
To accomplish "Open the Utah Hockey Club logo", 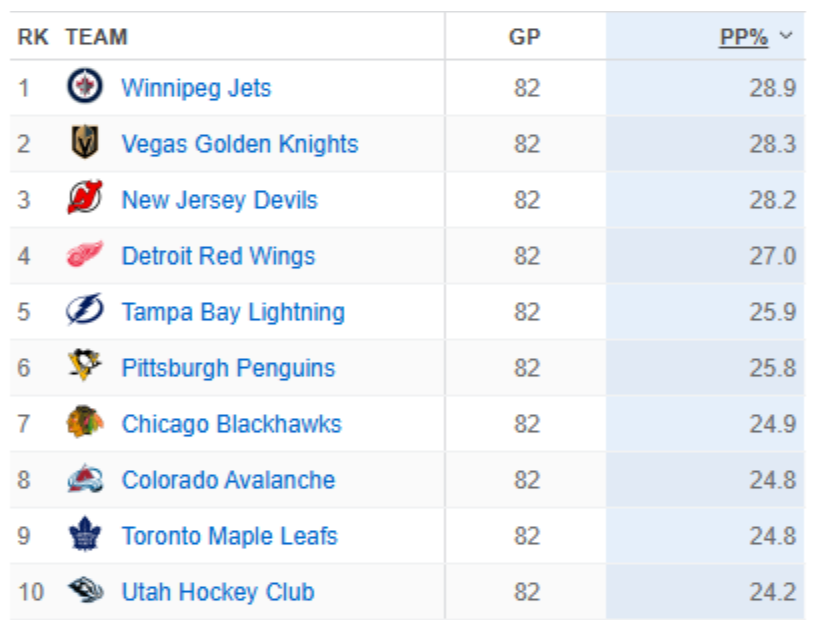I will pos(86,590).
